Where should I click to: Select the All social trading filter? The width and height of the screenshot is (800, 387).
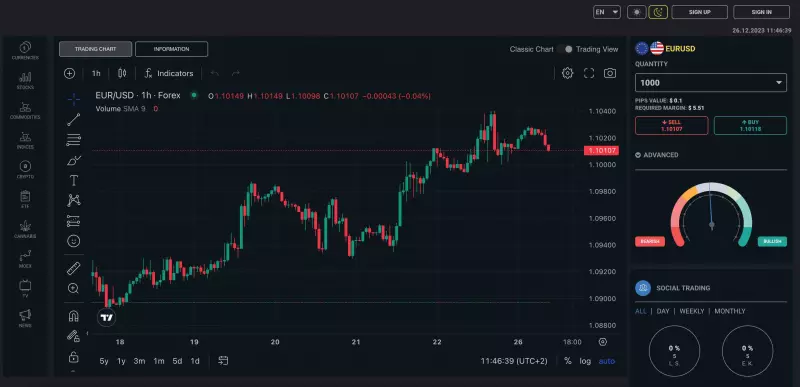(641, 311)
